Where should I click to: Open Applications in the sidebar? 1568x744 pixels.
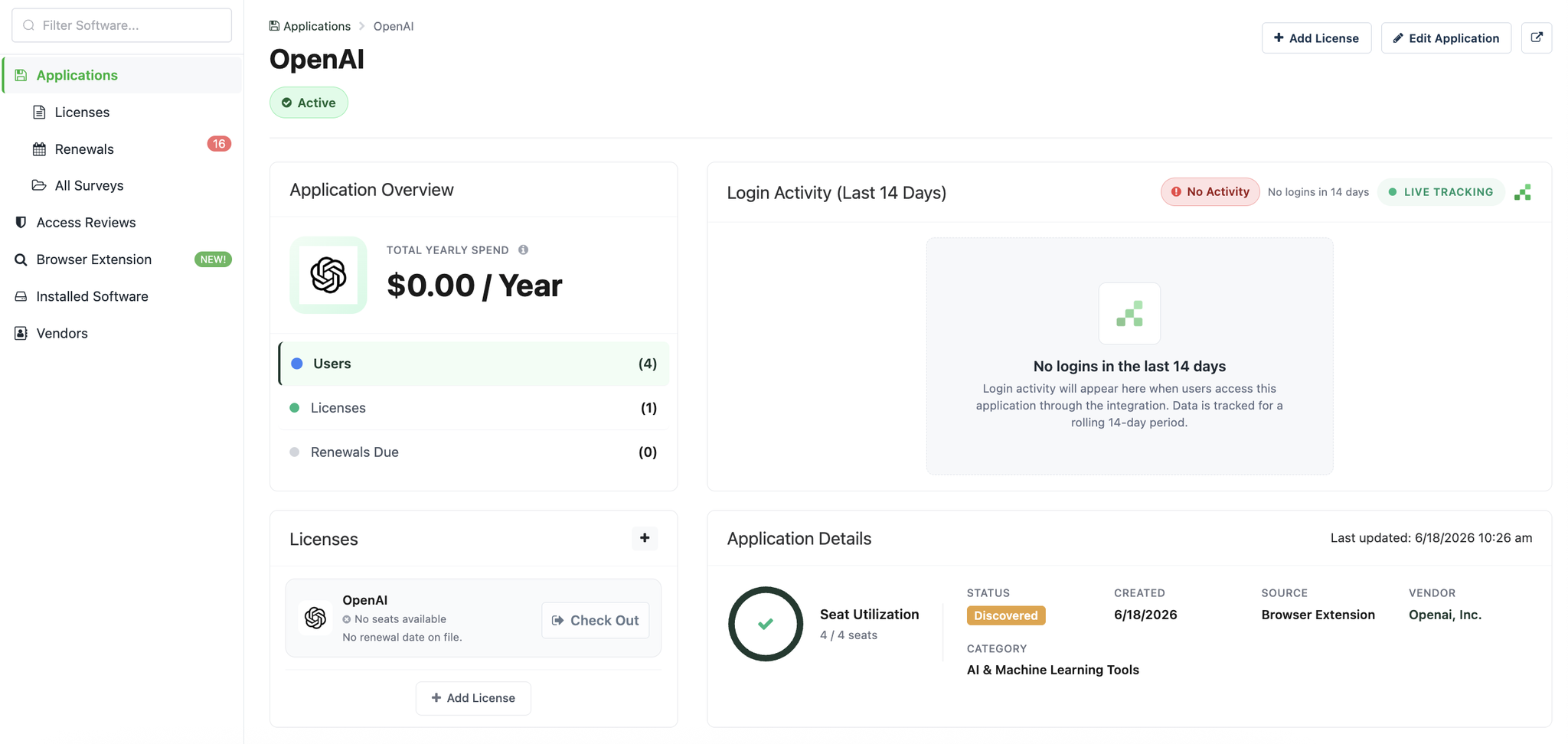point(122,75)
